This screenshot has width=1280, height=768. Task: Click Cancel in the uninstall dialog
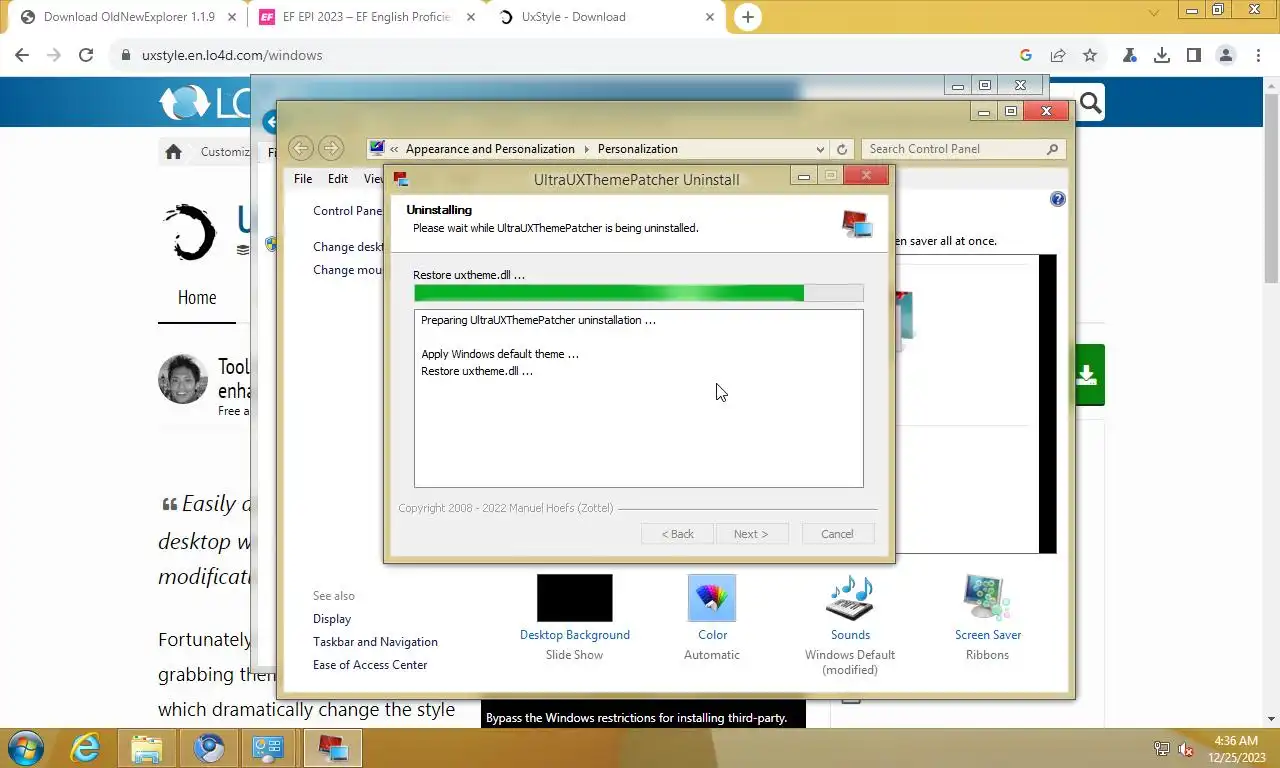(x=838, y=534)
